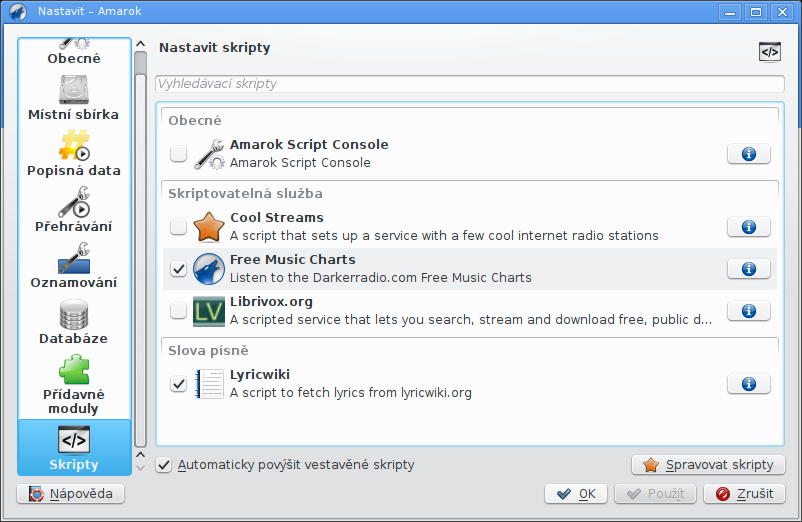Click the Lyricwiki description text

[x=351, y=393]
